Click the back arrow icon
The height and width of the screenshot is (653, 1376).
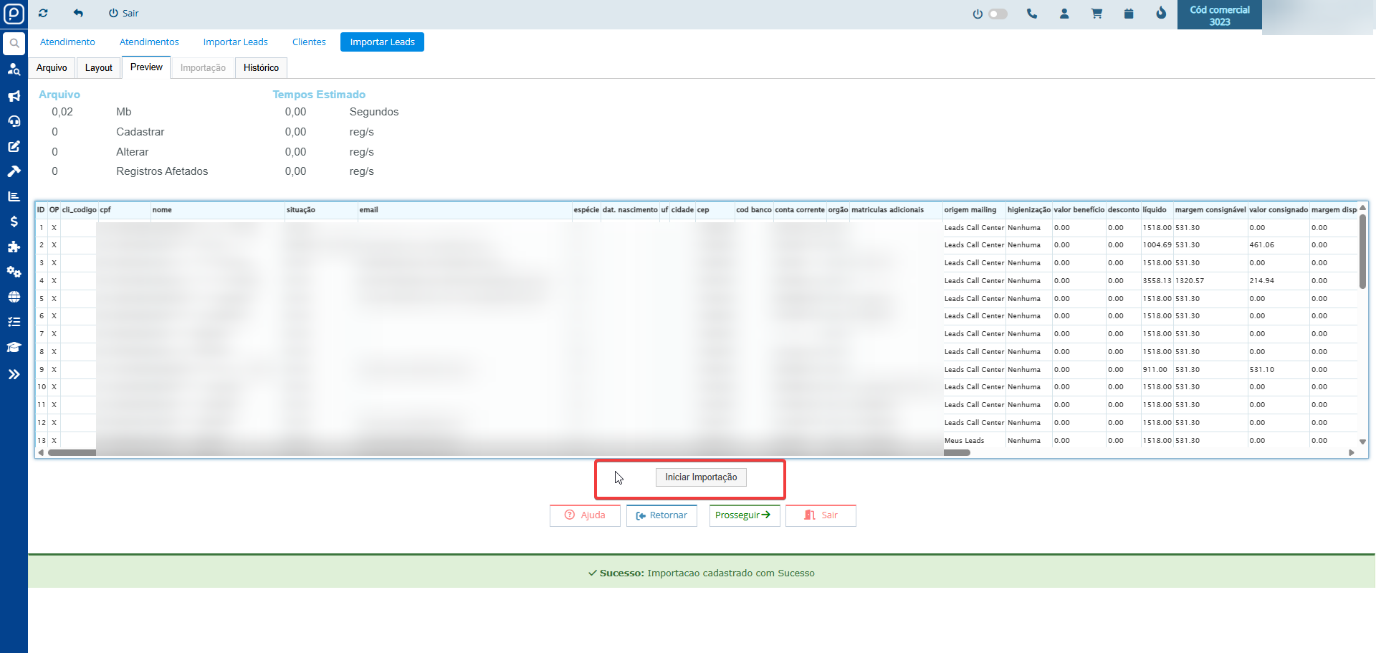(x=78, y=14)
